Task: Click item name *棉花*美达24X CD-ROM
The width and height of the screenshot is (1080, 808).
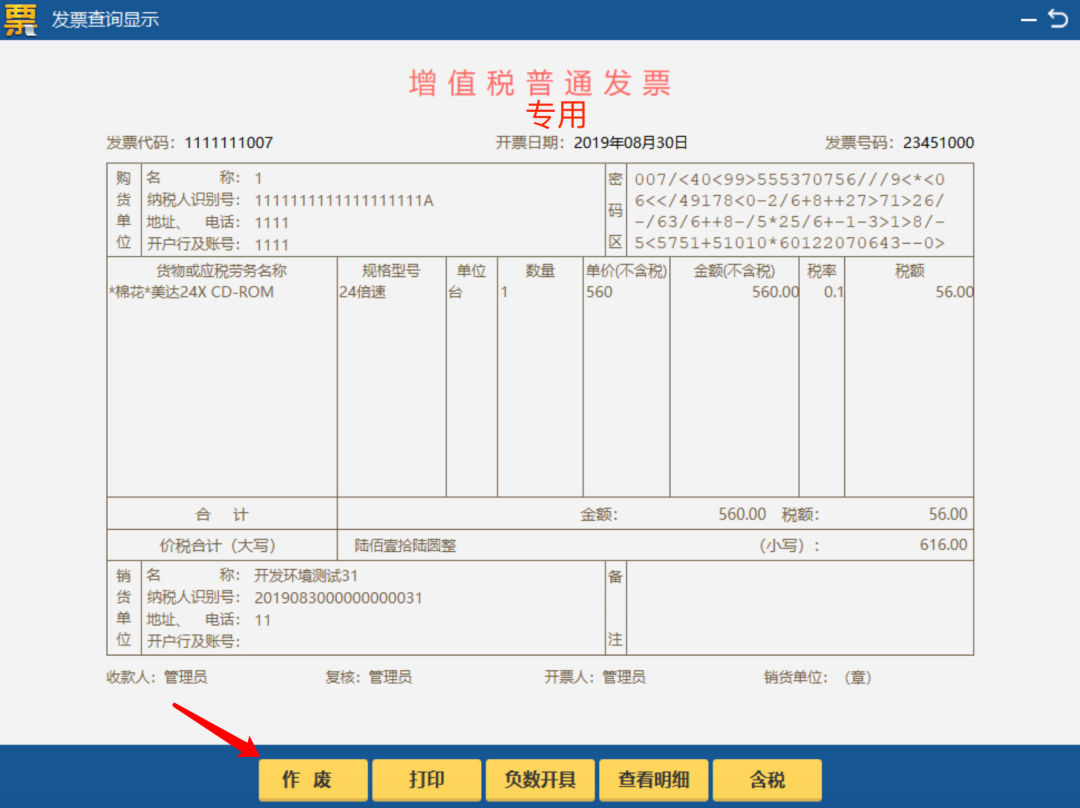Action: [x=191, y=292]
